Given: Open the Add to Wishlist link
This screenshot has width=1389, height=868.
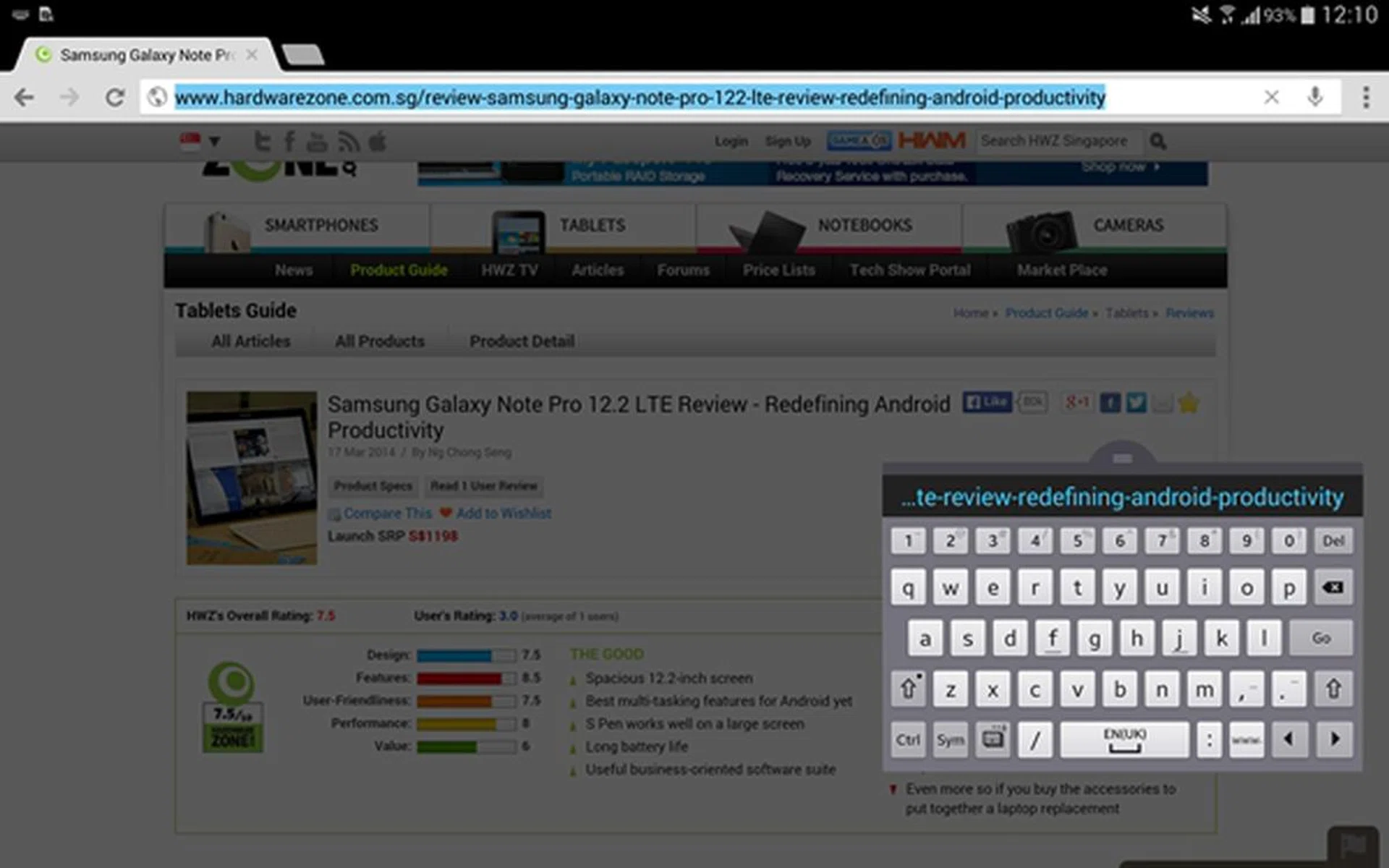Looking at the screenshot, I should point(504,513).
